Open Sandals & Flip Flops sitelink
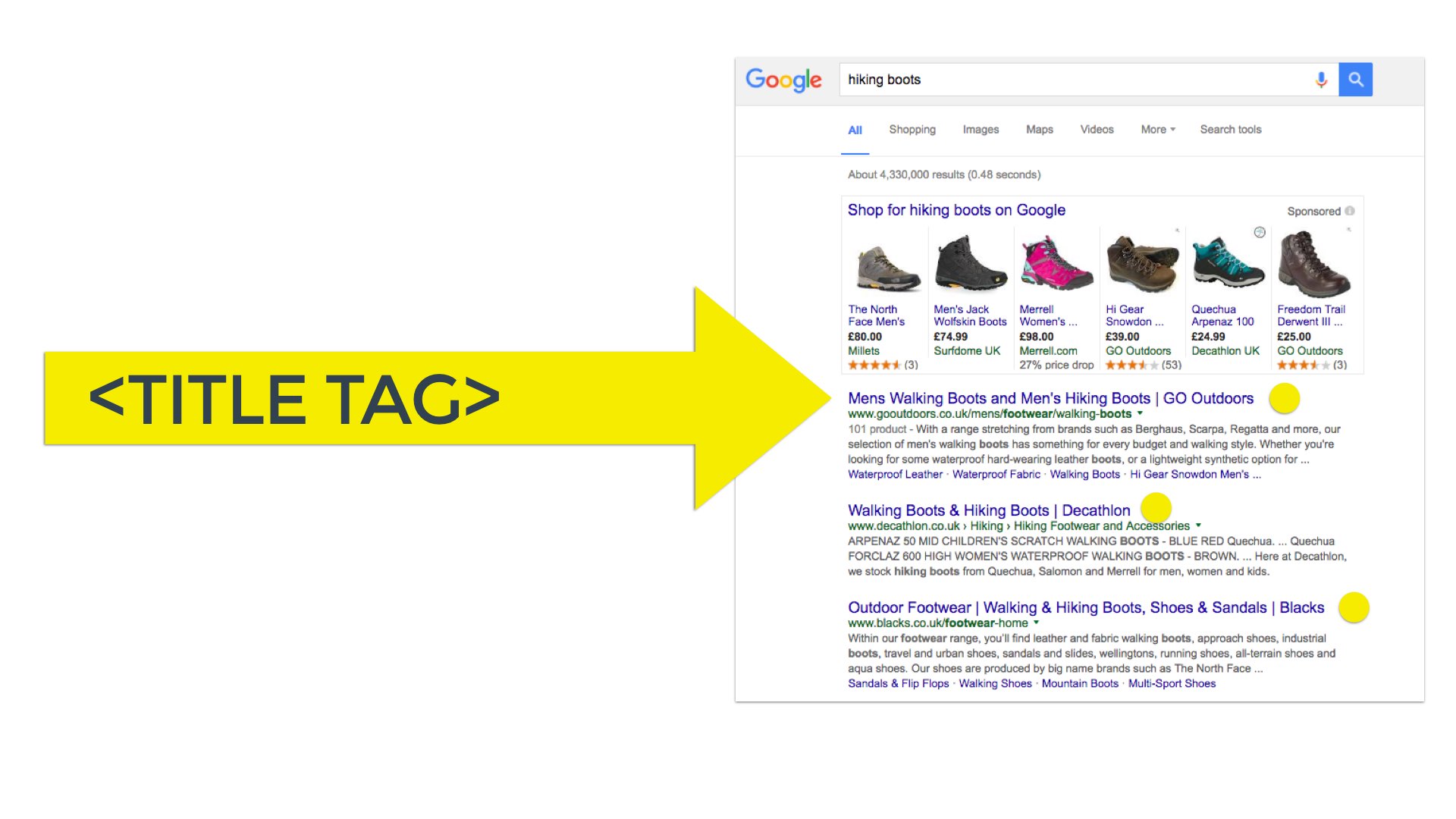1456x819 pixels. coord(898,684)
